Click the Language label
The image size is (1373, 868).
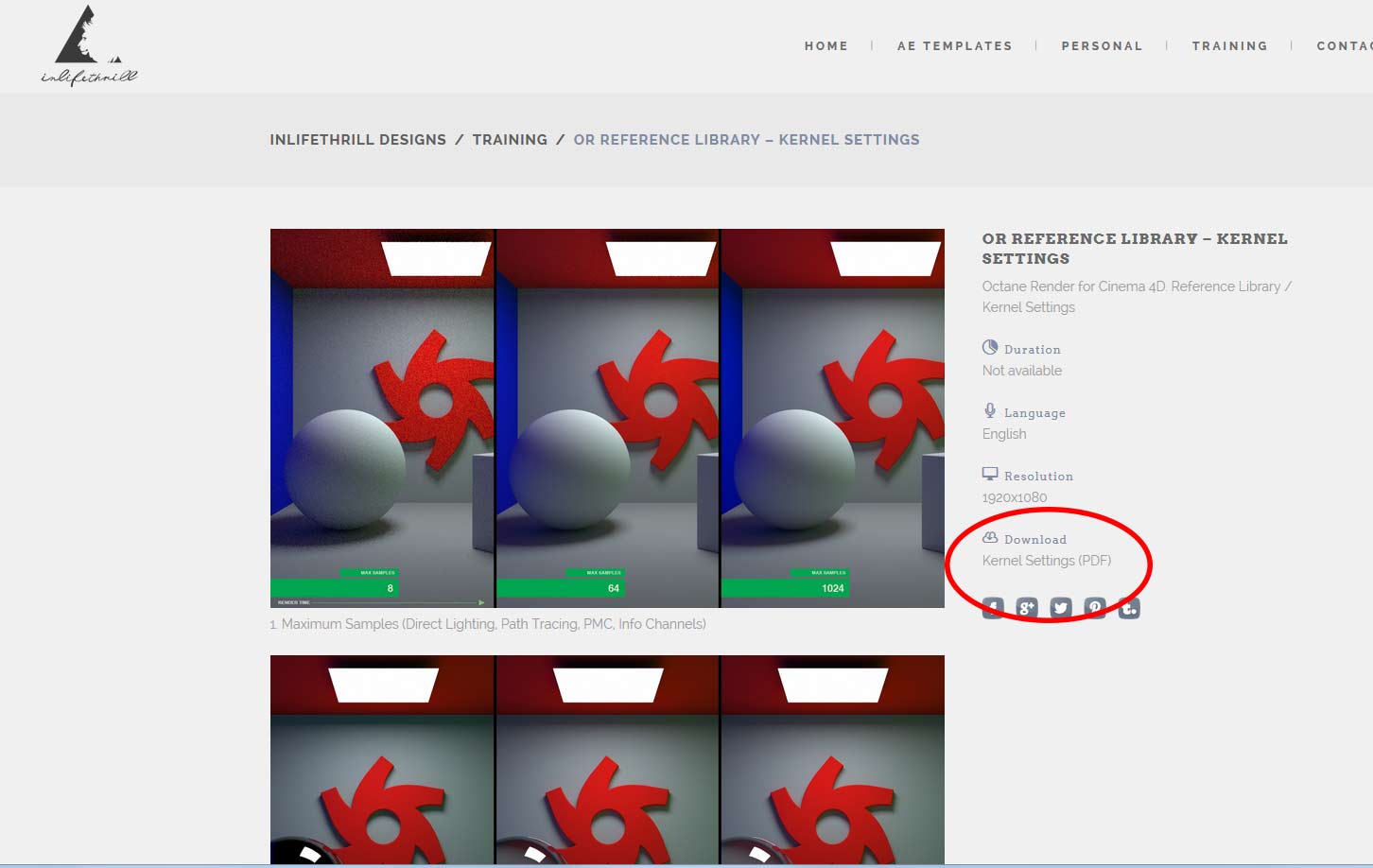click(x=1034, y=413)
